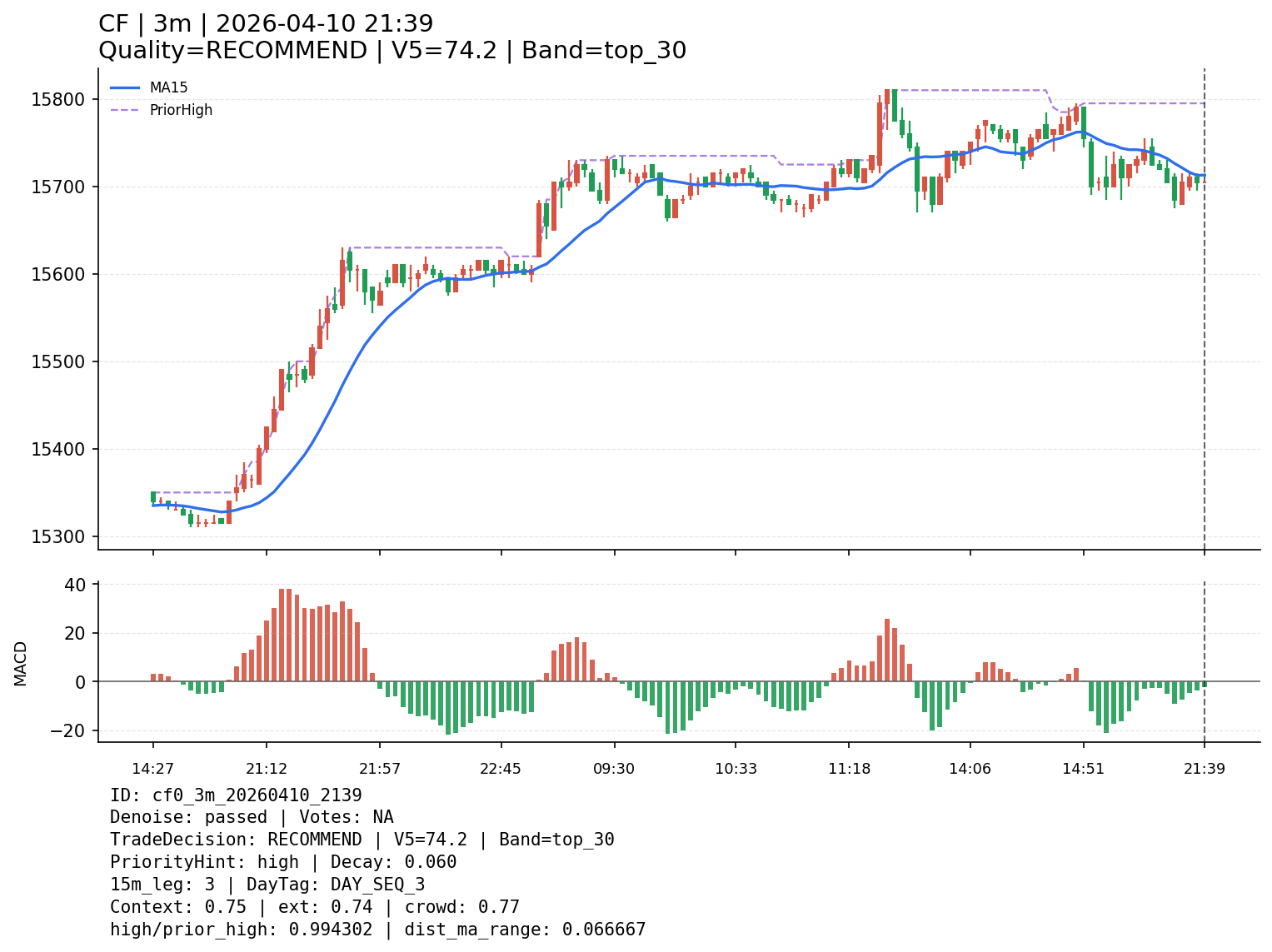Click the 09:30 time axis label
Image resolution: width=1272 pixels, height=952 pixels.
614,769
